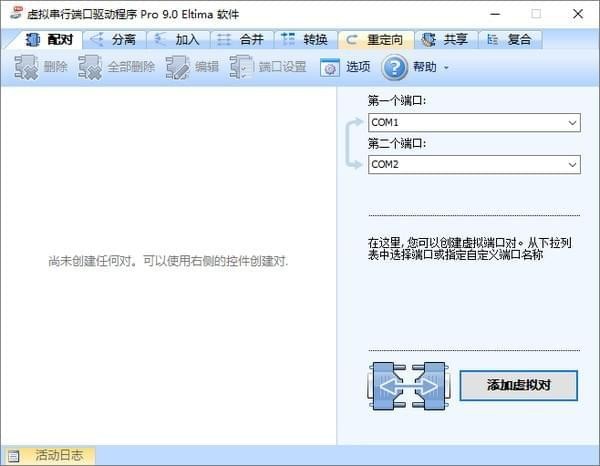Click the 全部删除 delete-all toolbar icon

[x=90, y=67]
